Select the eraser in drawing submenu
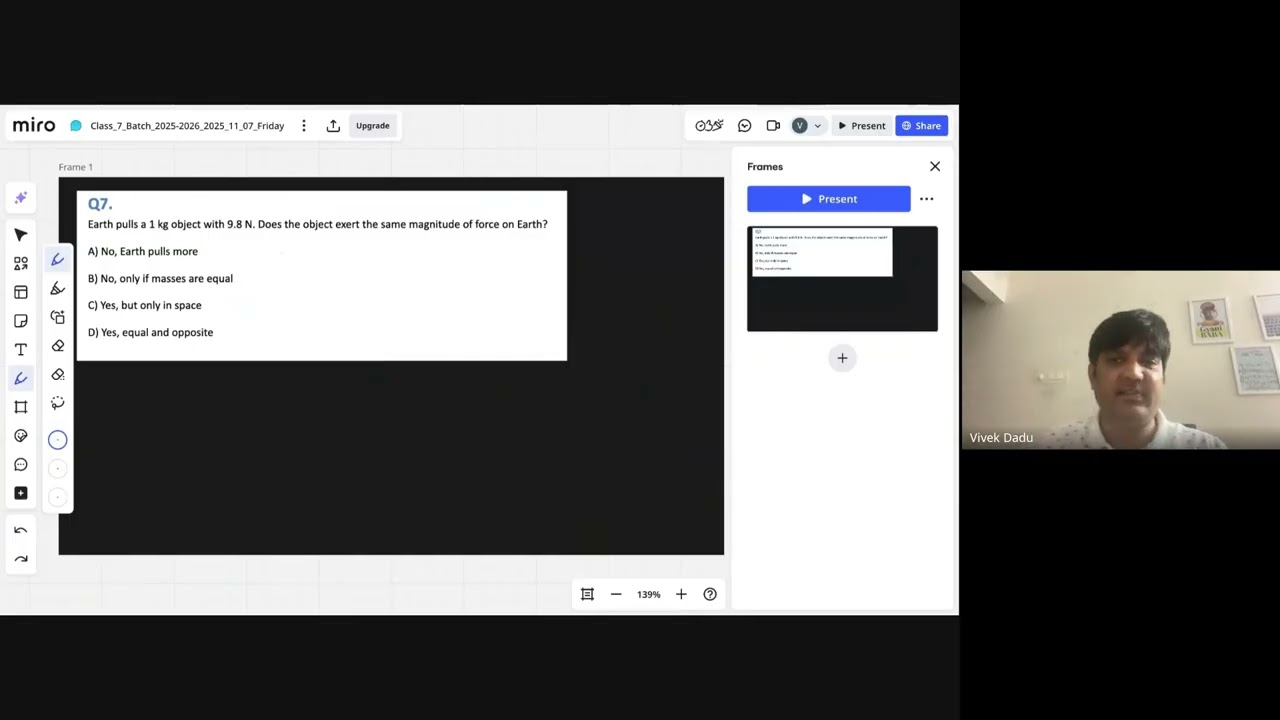 click(58, 346)
